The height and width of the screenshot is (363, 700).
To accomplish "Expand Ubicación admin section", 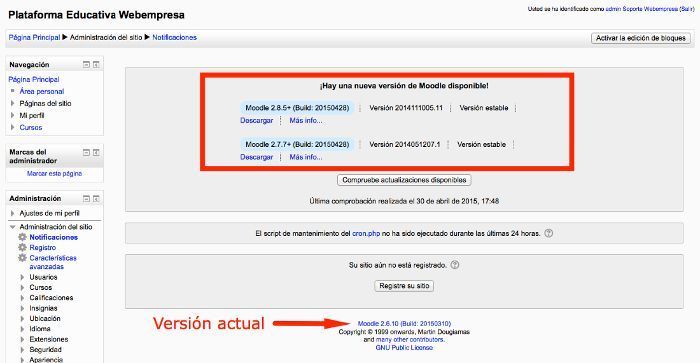I will [22, 319].
